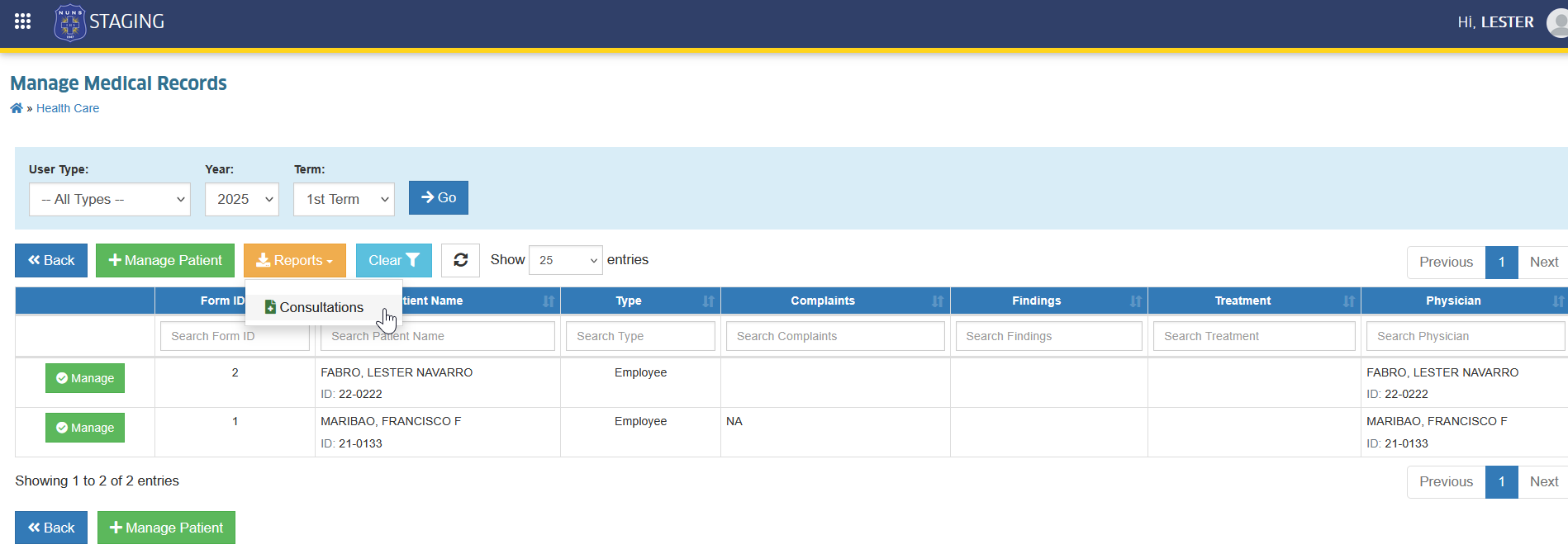Click patient name FABRO, LESTER NAVARRO

coord(397,372)
